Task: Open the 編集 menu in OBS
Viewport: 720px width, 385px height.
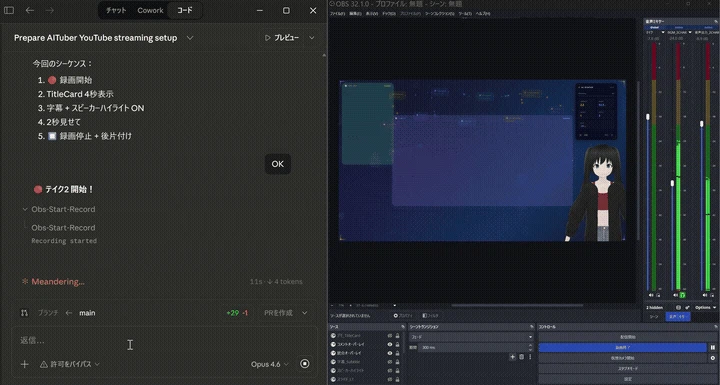Action: pos(356,14)
